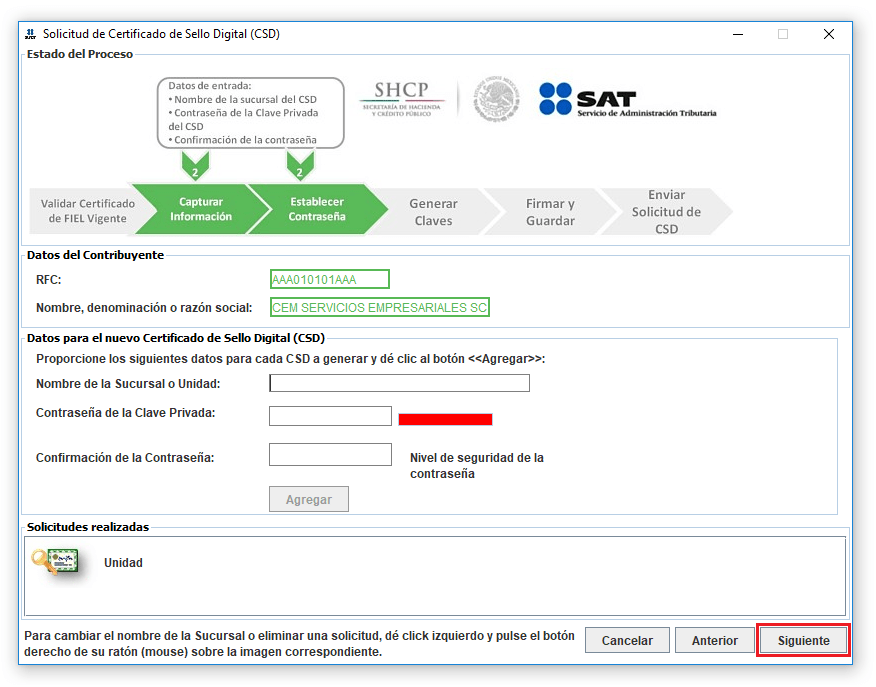Click the Mexican national seal emblem
The height and width of the screenshot is (687, 876).
[496, 99]
